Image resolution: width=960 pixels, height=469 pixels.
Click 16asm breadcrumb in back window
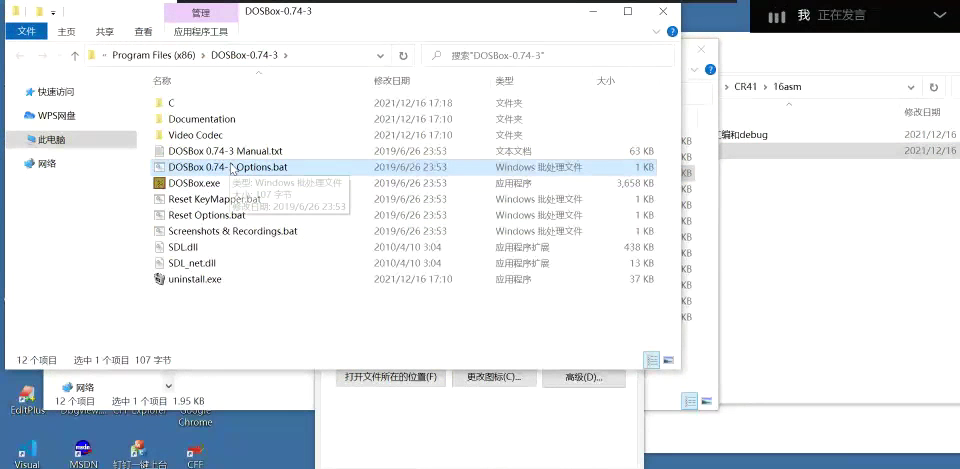(x=787, y=87)
